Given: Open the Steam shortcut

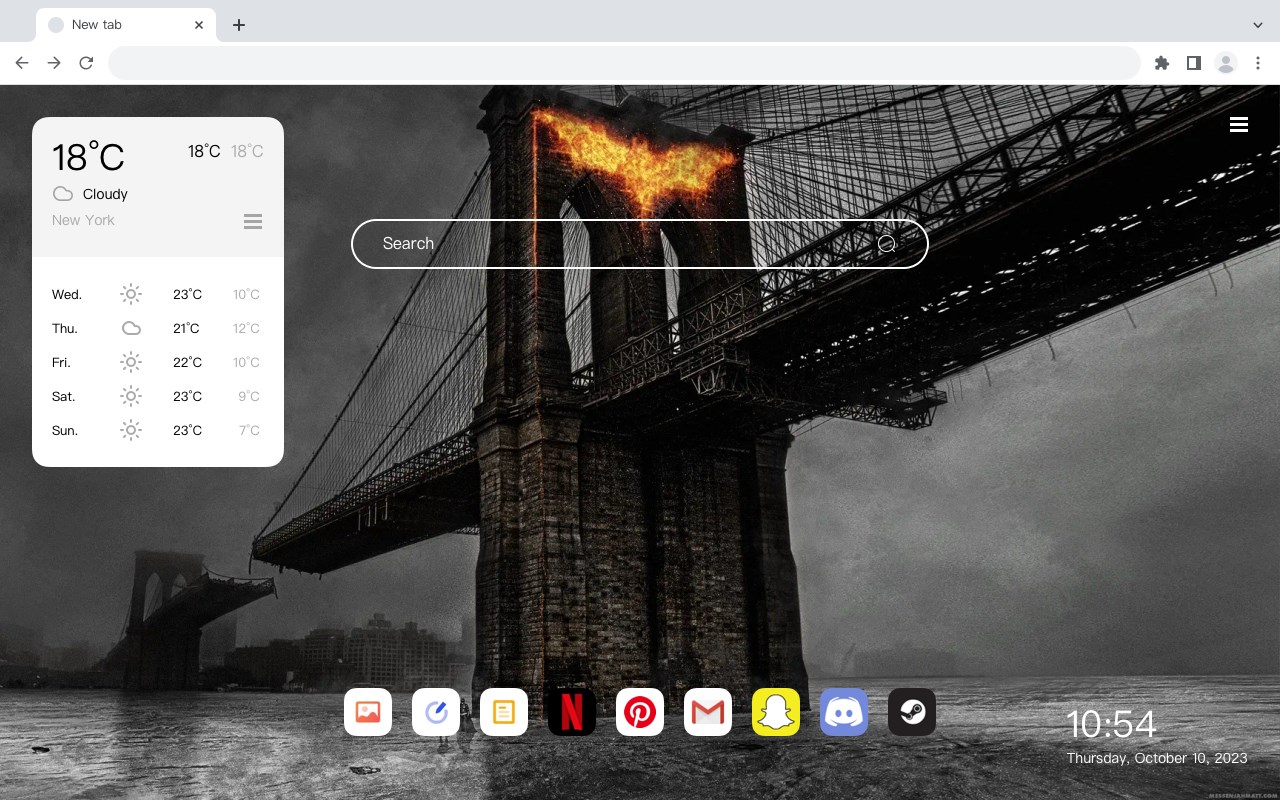Looking at the screenshot, I should point(912,712).
